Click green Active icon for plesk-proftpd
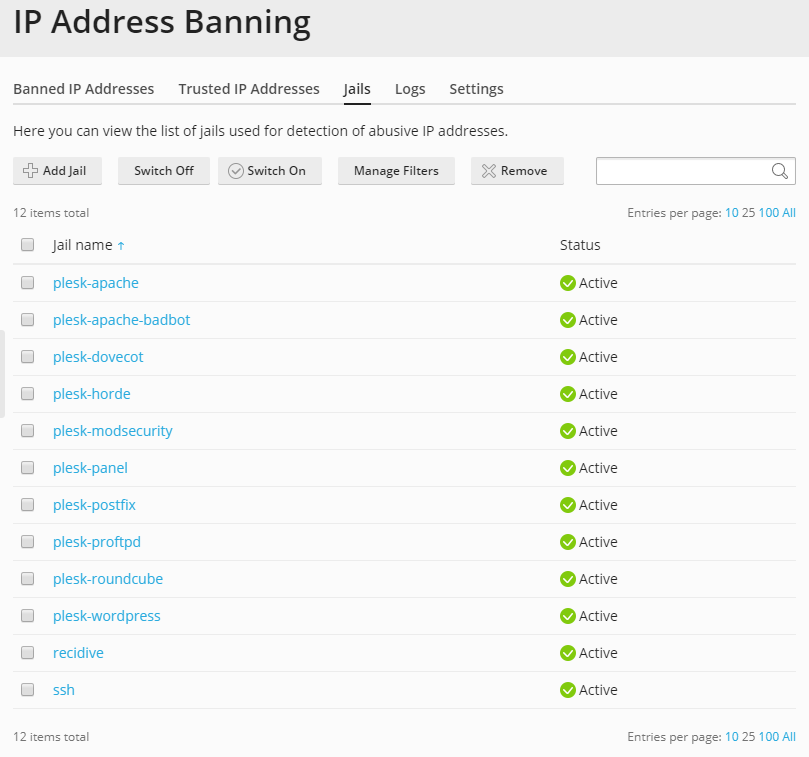Viewport: 809px width, 757px height. tap(568, 542)
